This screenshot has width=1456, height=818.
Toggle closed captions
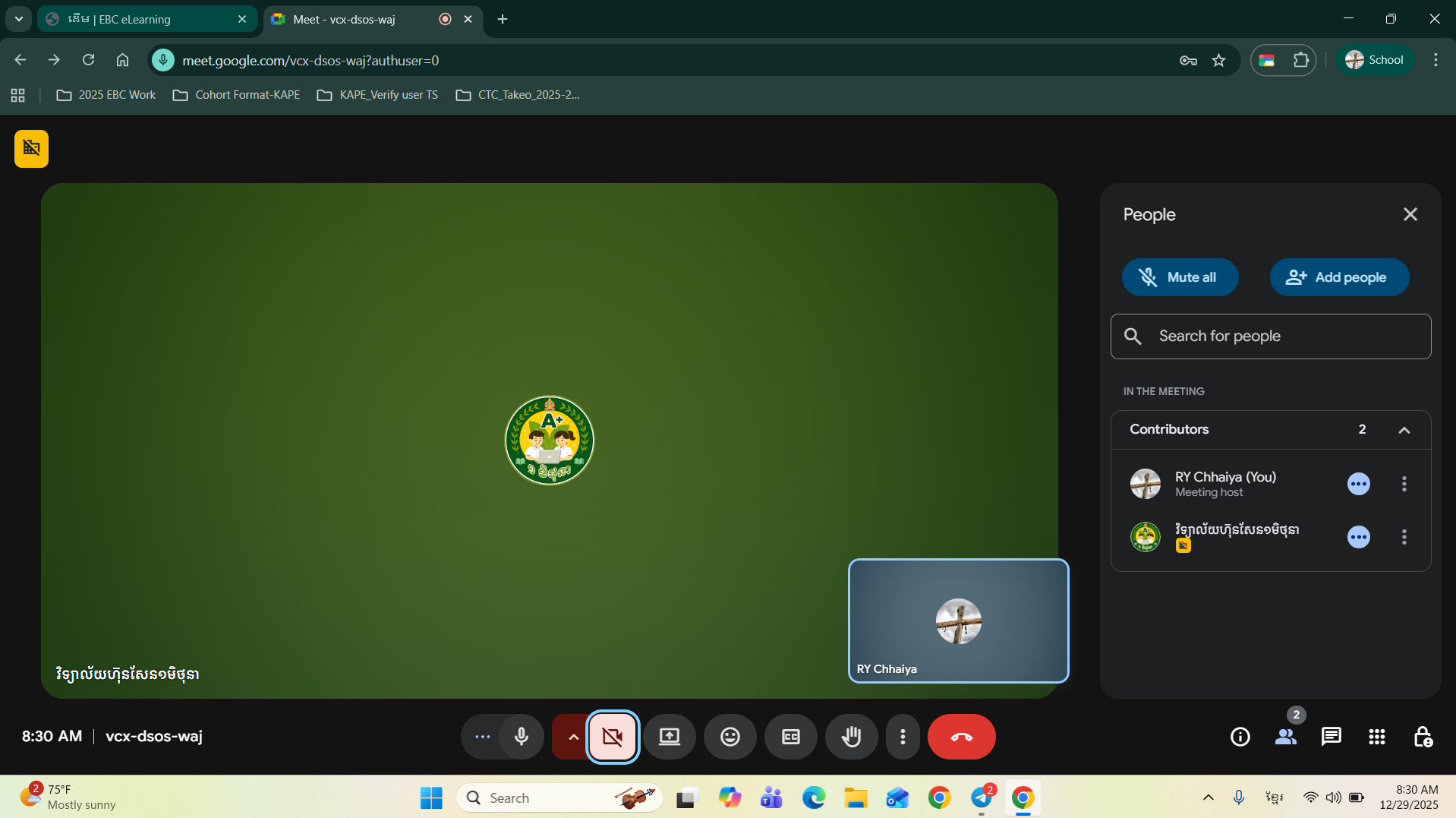pyautogui.click(x=790, y=736)
